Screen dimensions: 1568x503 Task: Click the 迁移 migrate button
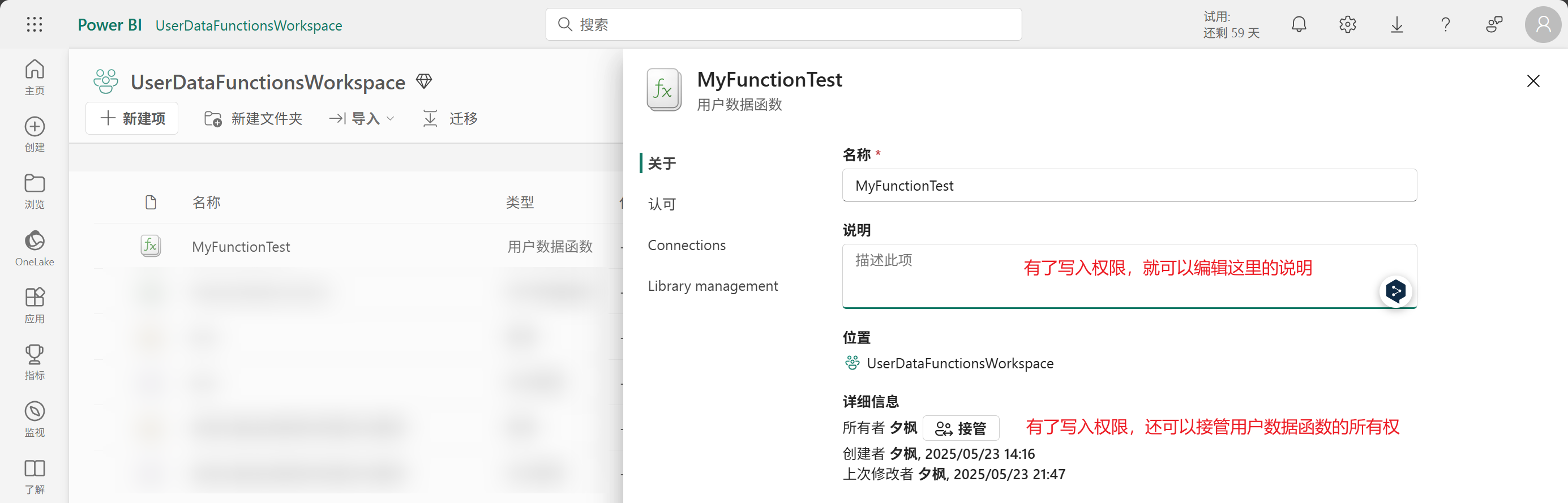click(x=451, y=119)
